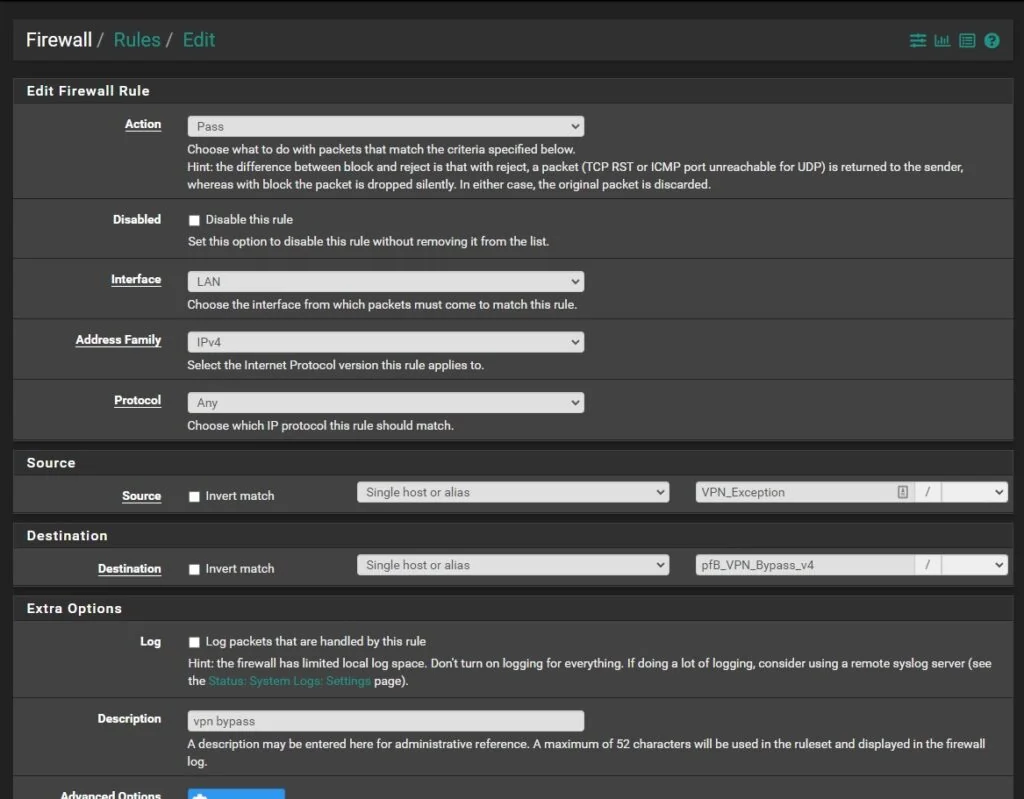The height and width of the screenshot is (799, 1024).
Task: Click the alias icon in VPN_Exception field
Action: 903,492
